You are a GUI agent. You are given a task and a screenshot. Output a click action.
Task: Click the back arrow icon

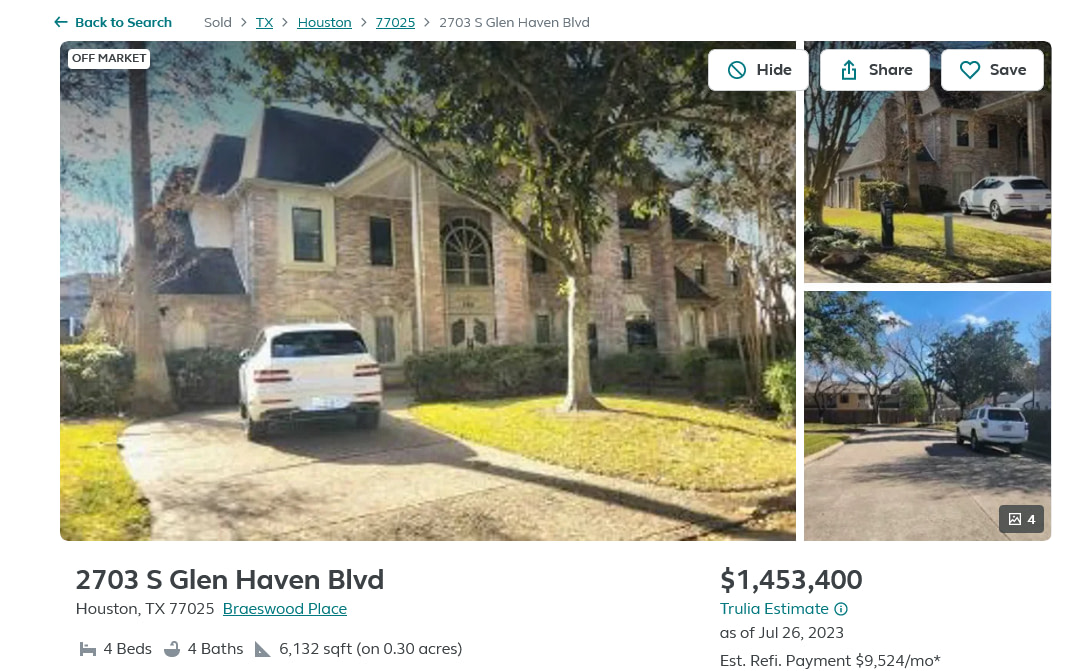pyautogui.click(x=61, y=22)
